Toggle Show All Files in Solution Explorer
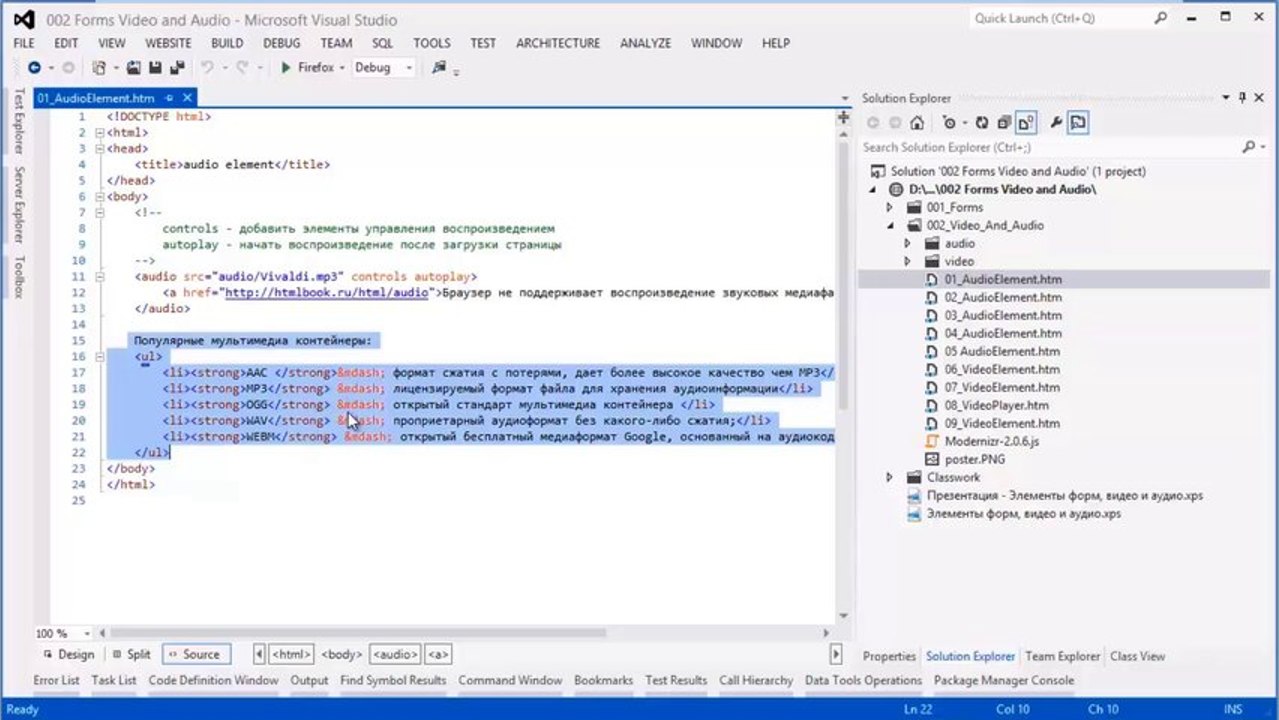 point(1025,123)
